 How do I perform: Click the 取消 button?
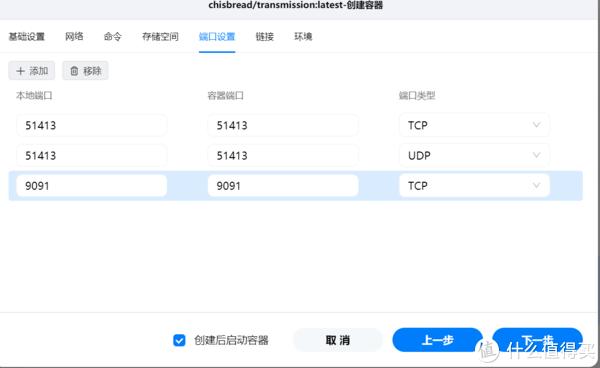tap(338, 340)
